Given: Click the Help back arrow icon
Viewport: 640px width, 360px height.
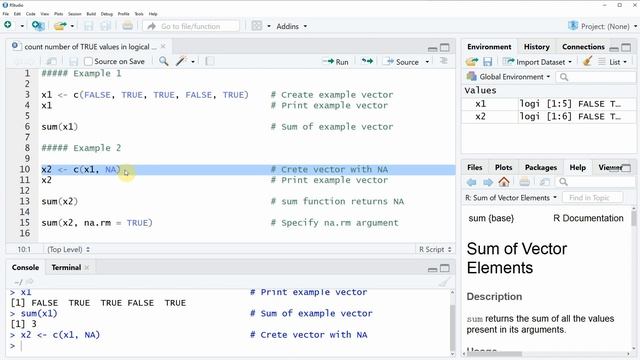Looking at the screenshot, I should click(471, 182).
